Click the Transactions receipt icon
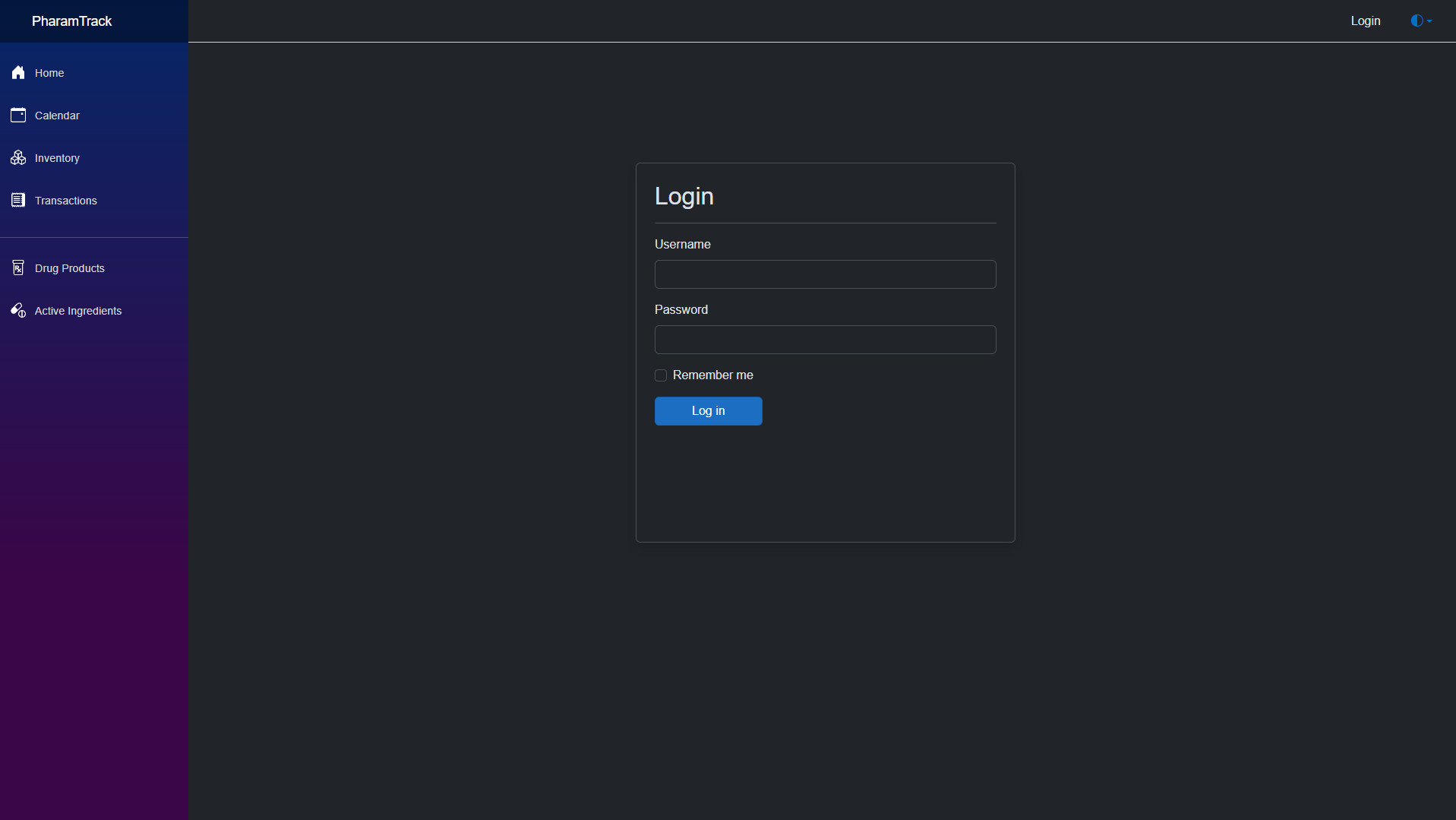Viewport: 1456px width, 820px height. 18,201
